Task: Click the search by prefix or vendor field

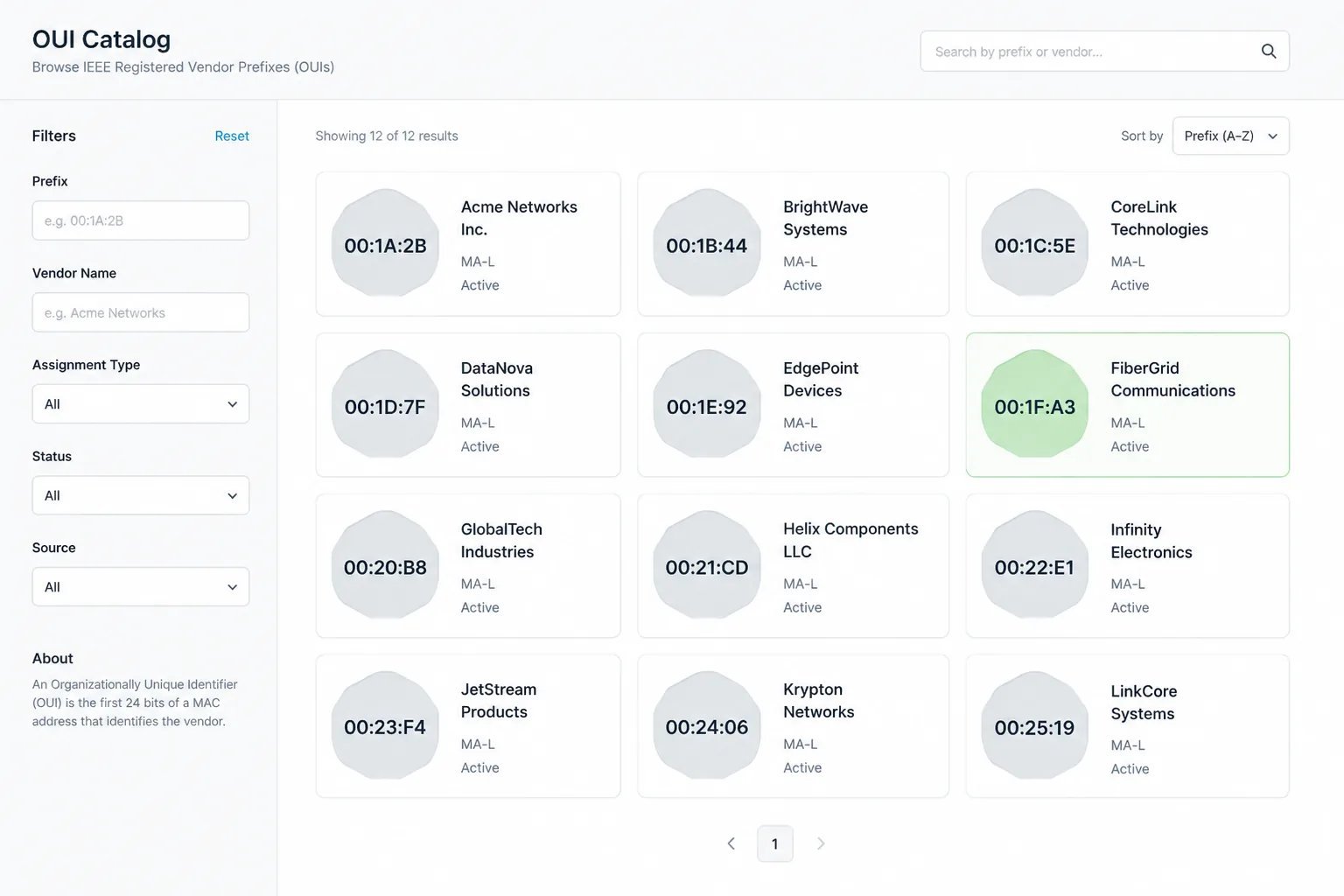Action: tap(1104, 52)
